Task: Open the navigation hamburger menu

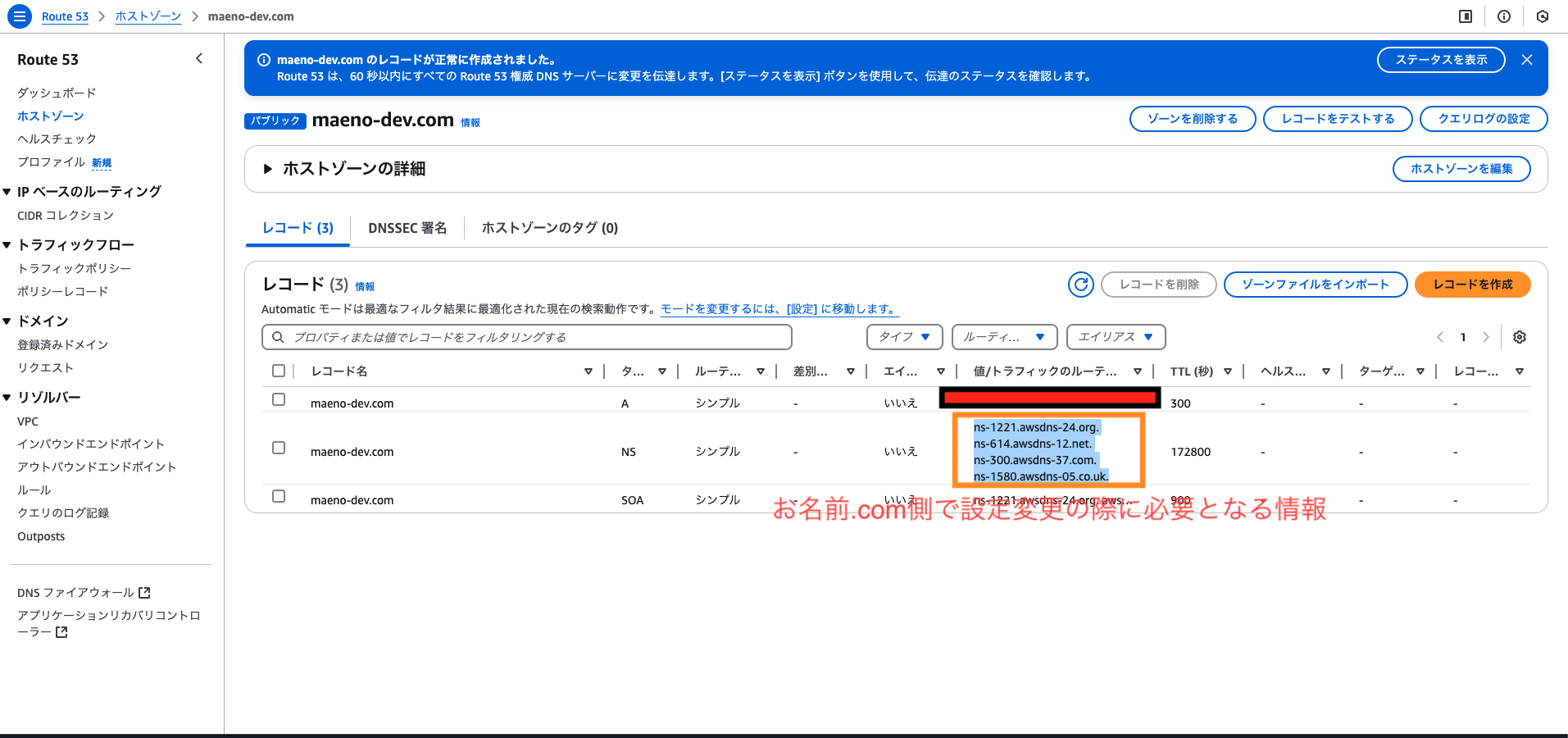Action: [19, 16]
